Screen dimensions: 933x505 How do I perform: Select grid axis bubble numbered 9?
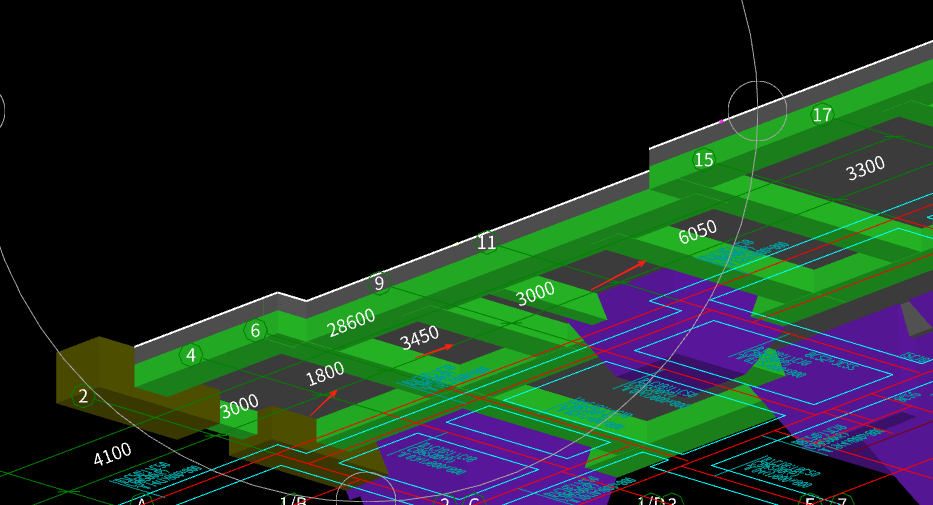378,283
